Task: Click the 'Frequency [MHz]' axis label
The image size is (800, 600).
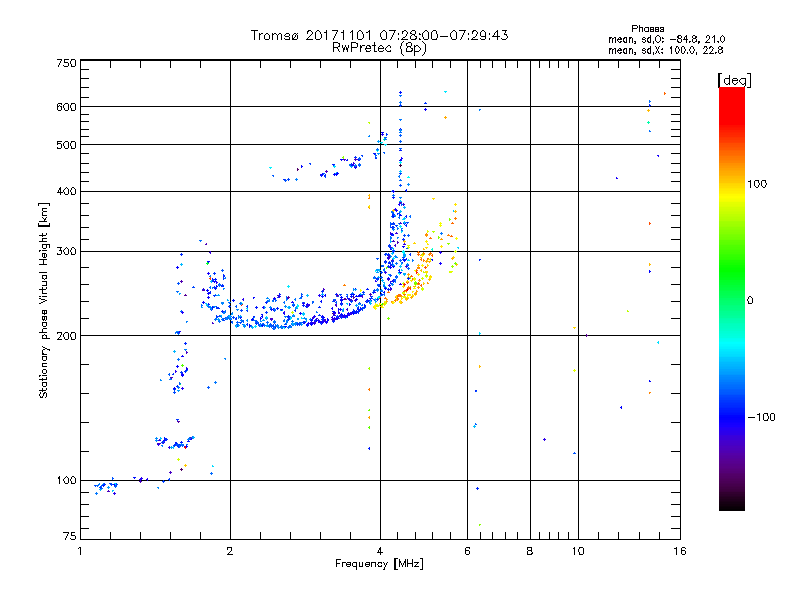Action: point(379,564)
